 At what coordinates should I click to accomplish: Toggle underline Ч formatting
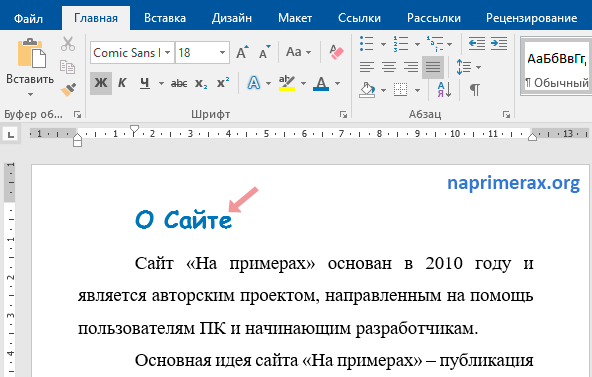pos(145,83)
